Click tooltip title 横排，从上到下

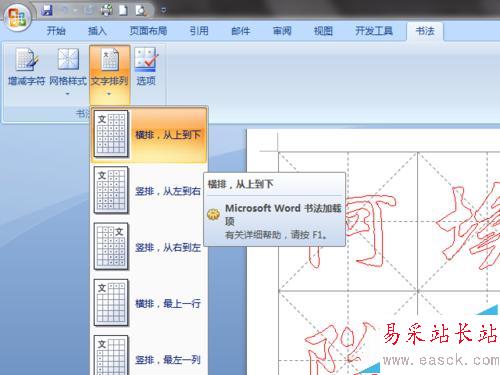click(x=241, y=184)
